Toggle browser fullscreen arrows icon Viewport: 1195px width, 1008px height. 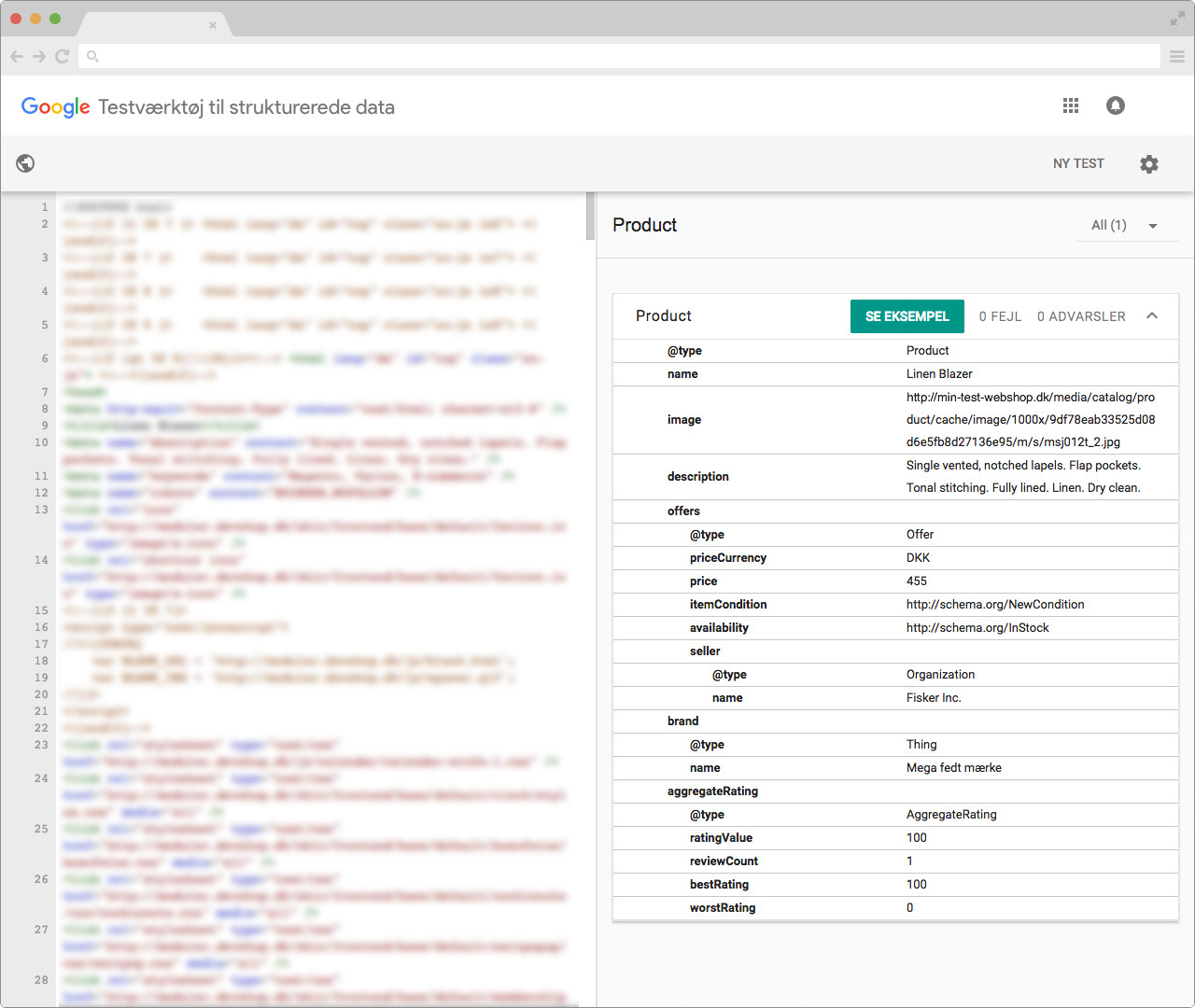pos(1177,19)
